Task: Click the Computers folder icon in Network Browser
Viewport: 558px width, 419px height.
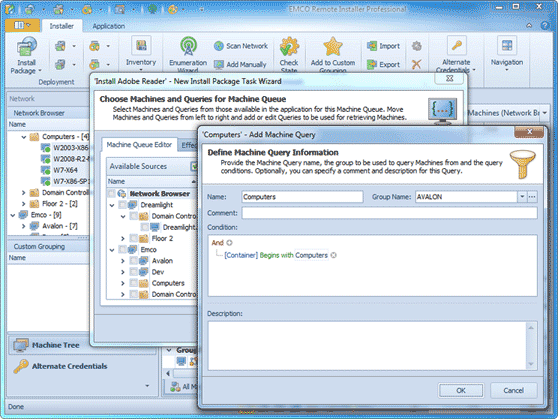Action: click(x=34, y=137)
